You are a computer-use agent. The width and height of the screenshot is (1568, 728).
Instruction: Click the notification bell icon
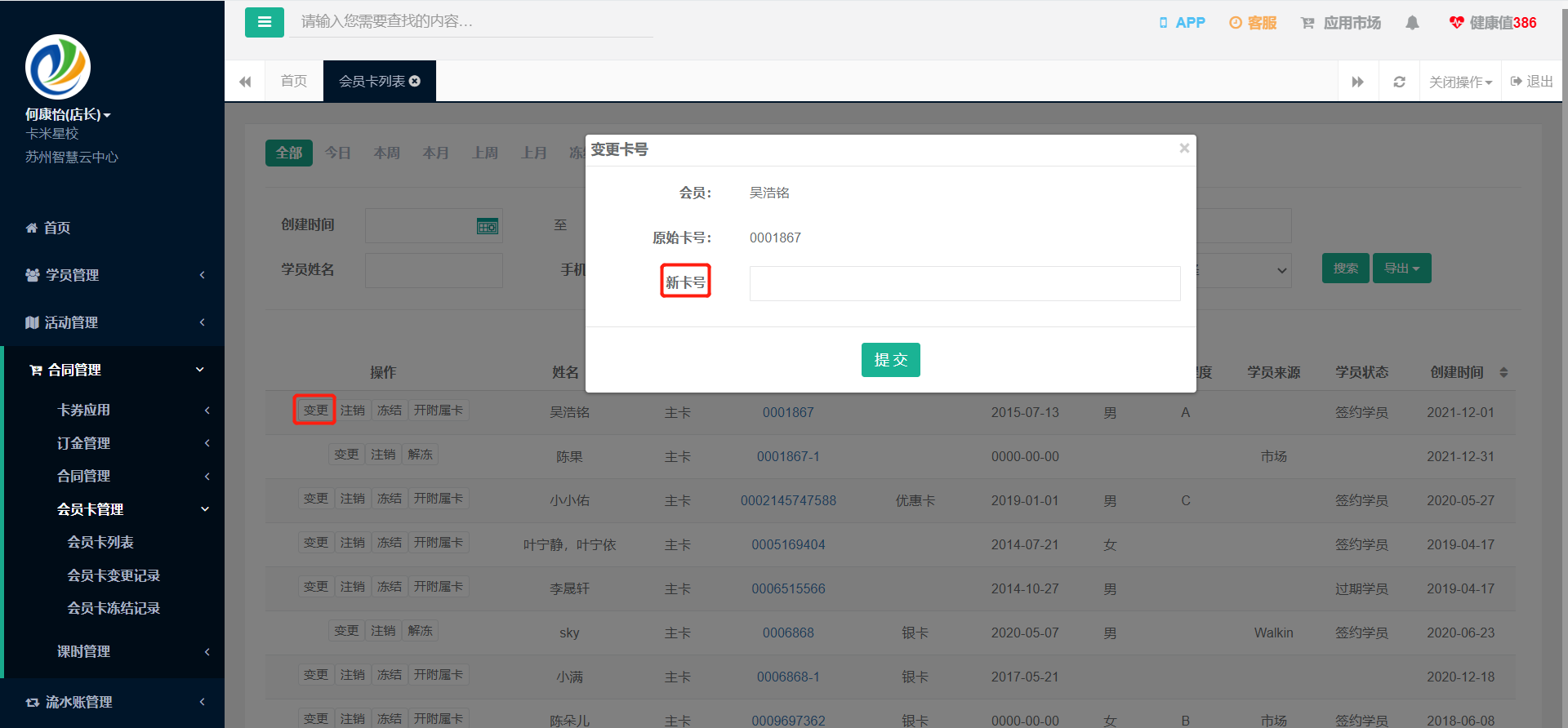tap(1412, 23)
